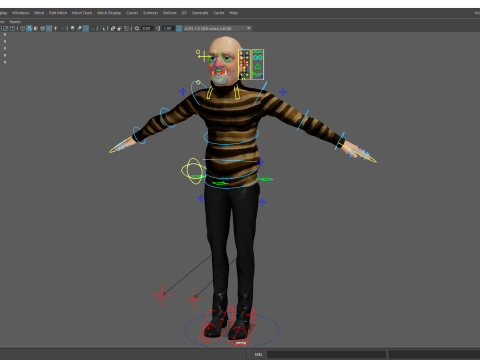Screen dimensions: 480x360
Task: Open the Help menu
Action: (233, 13)
